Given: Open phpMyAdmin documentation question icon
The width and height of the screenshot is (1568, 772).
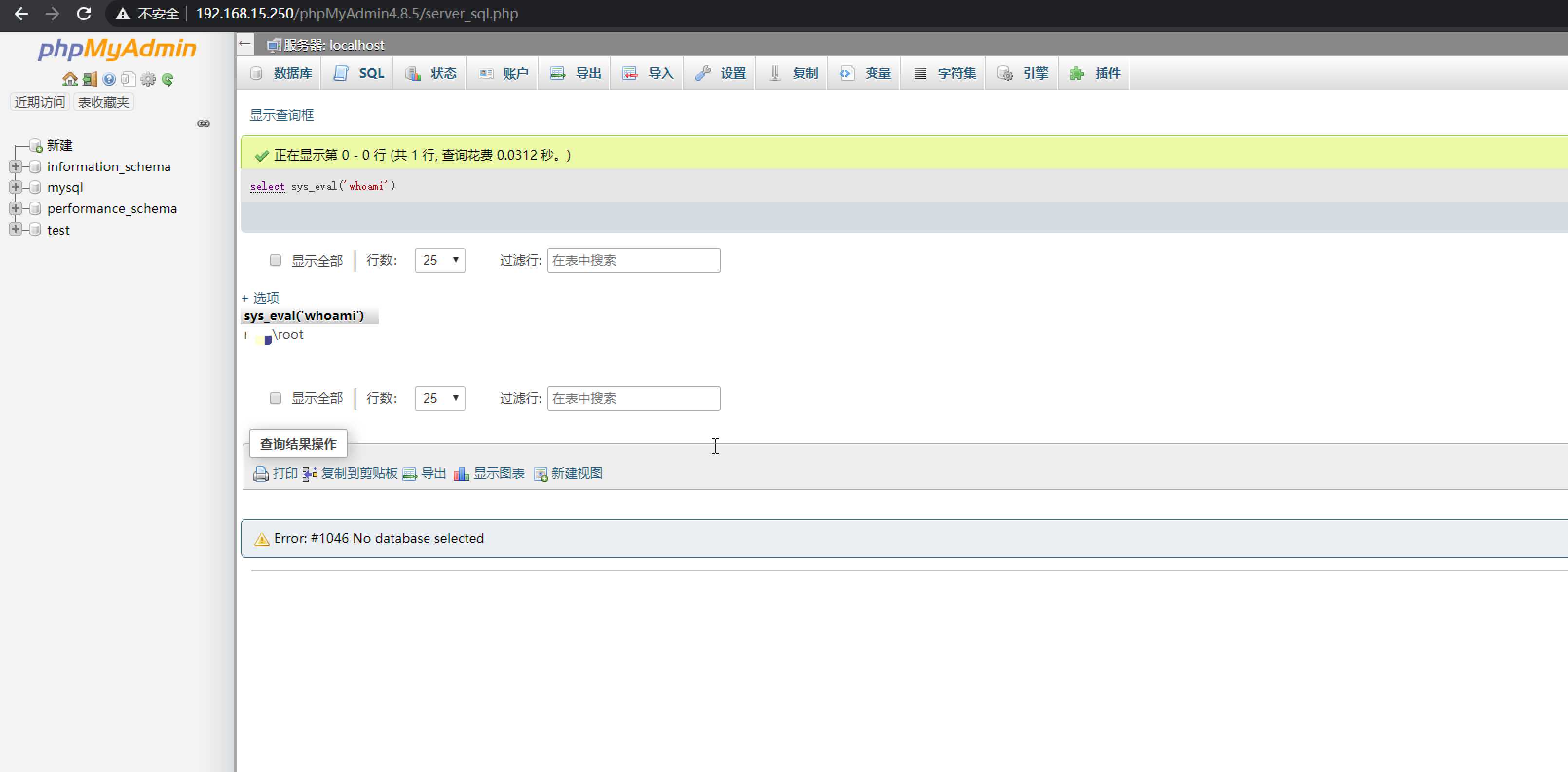Looking at the screenshot, I should click(109, 79).
